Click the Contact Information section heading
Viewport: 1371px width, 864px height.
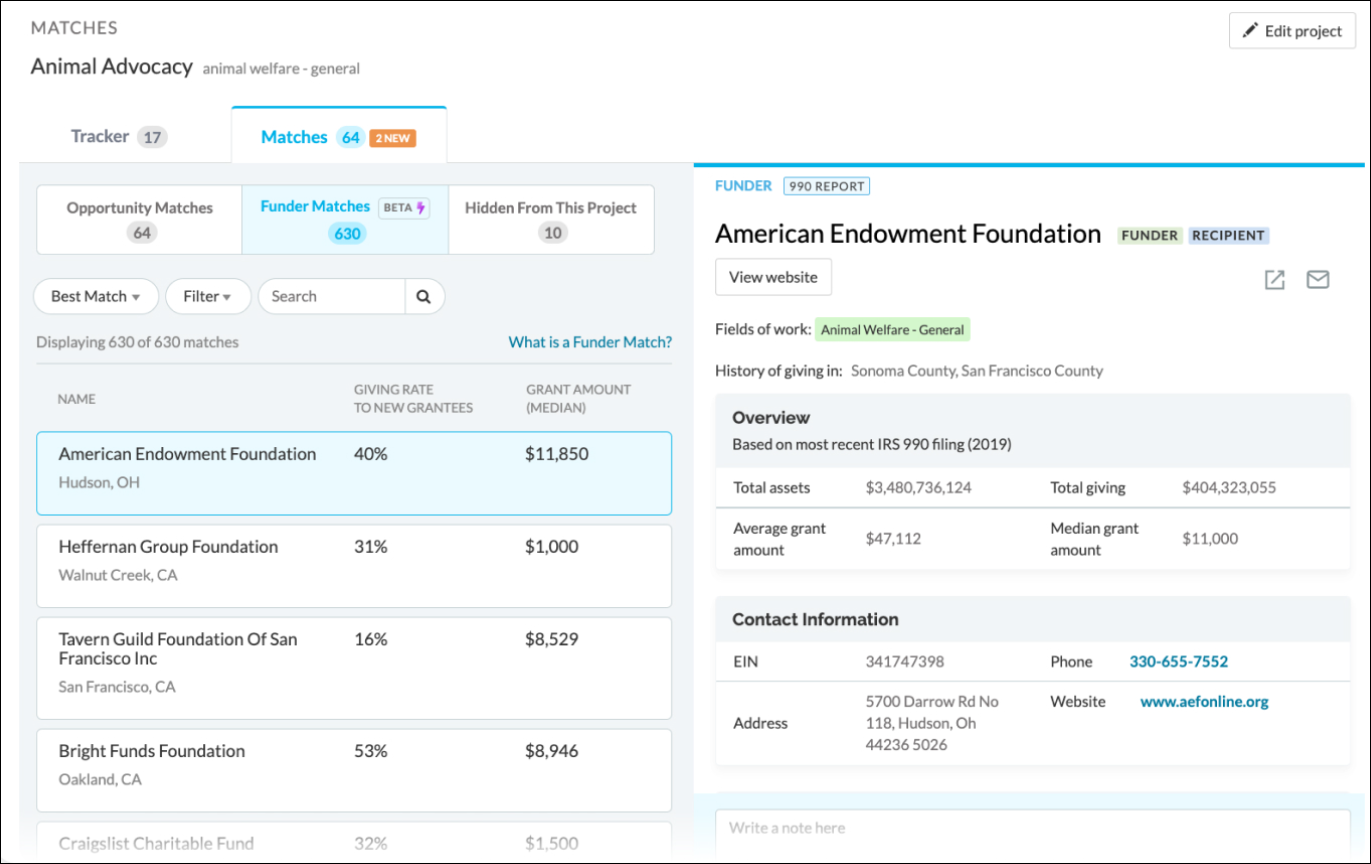(x=815, y=619)
